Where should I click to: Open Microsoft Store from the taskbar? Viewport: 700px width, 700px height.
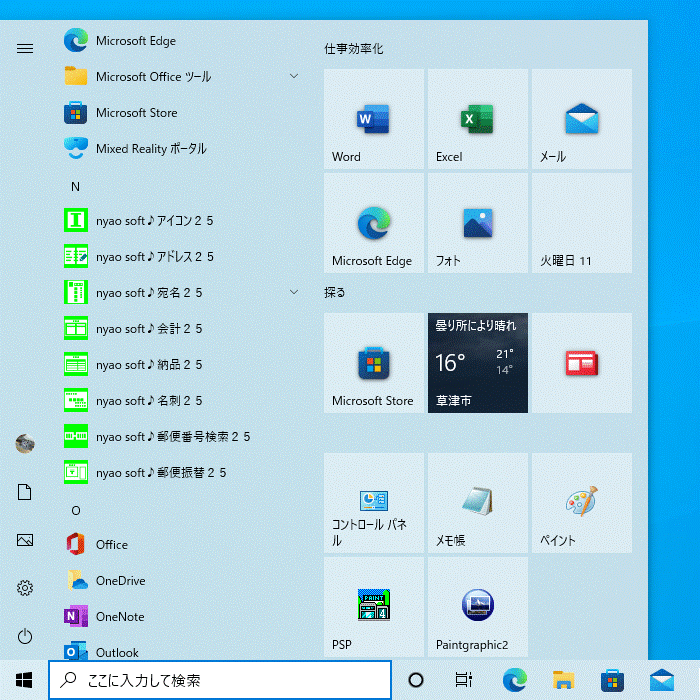click(x=612, y=680)
